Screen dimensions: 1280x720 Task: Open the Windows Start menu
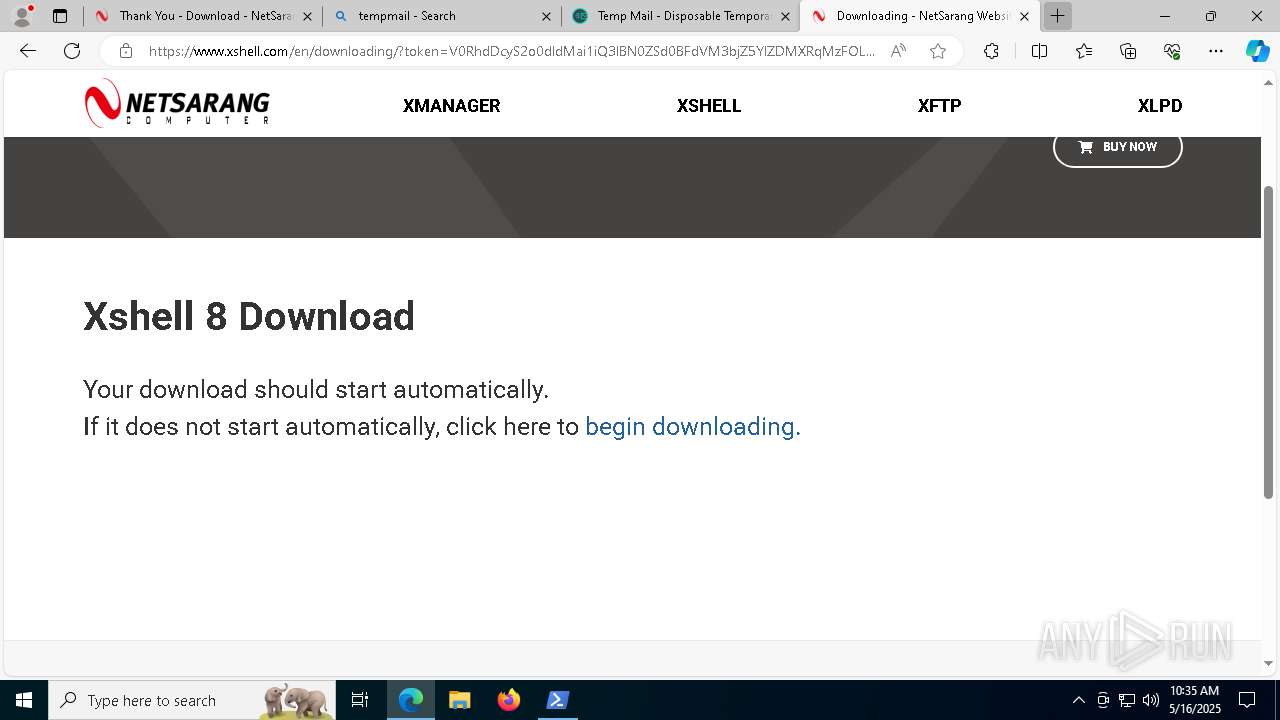pos(24,700)
